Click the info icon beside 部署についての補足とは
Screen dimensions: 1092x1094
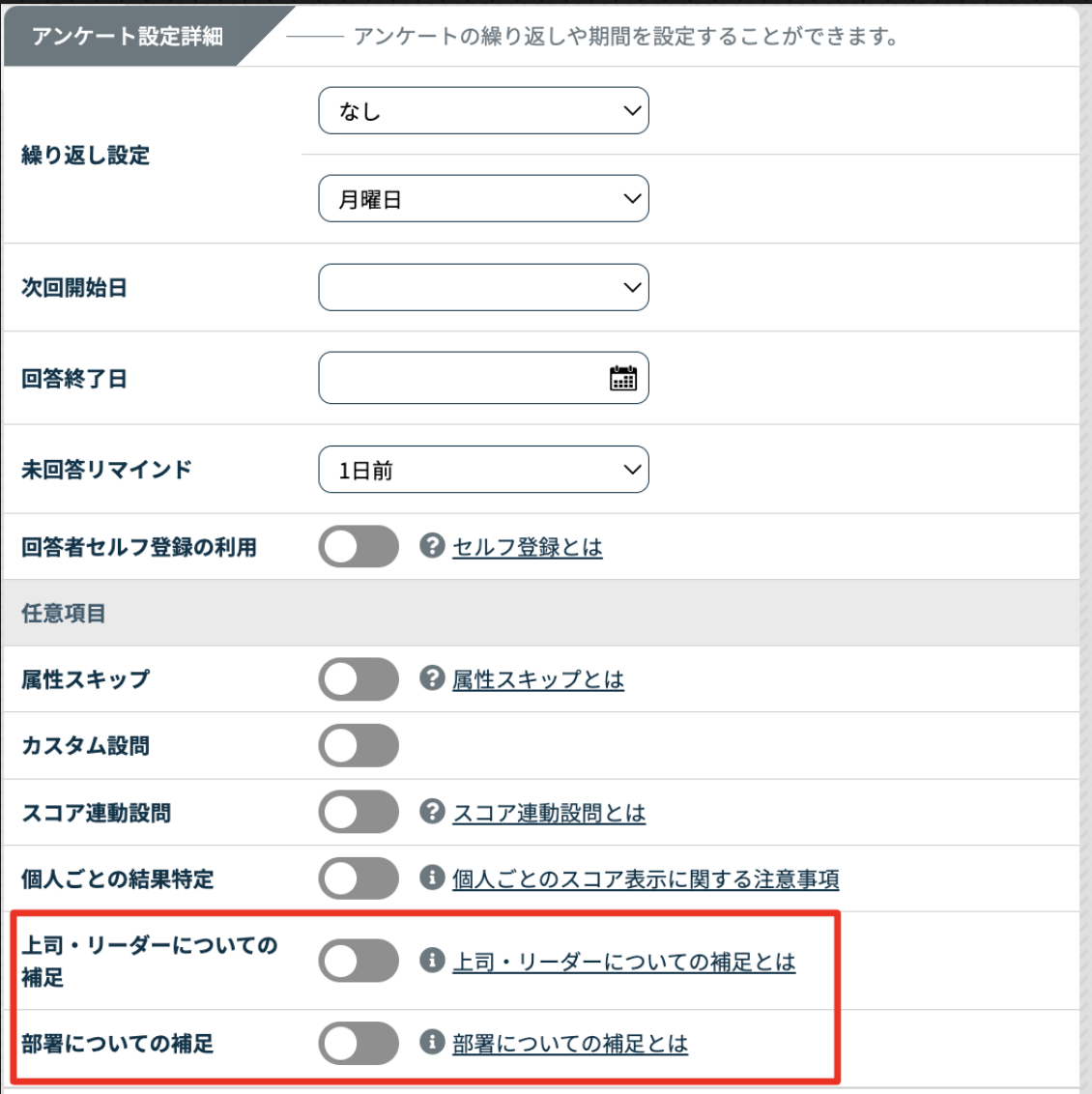tap(433, 1043)
